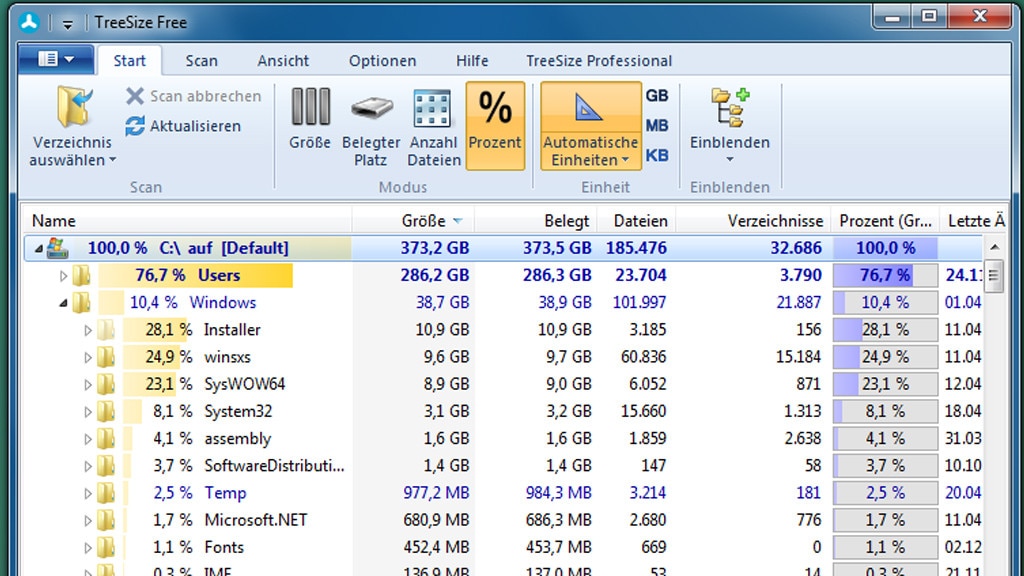Select the SoftwareDistributi... row name
This screenshot has height=576, width=1024.
coord(274,466)
